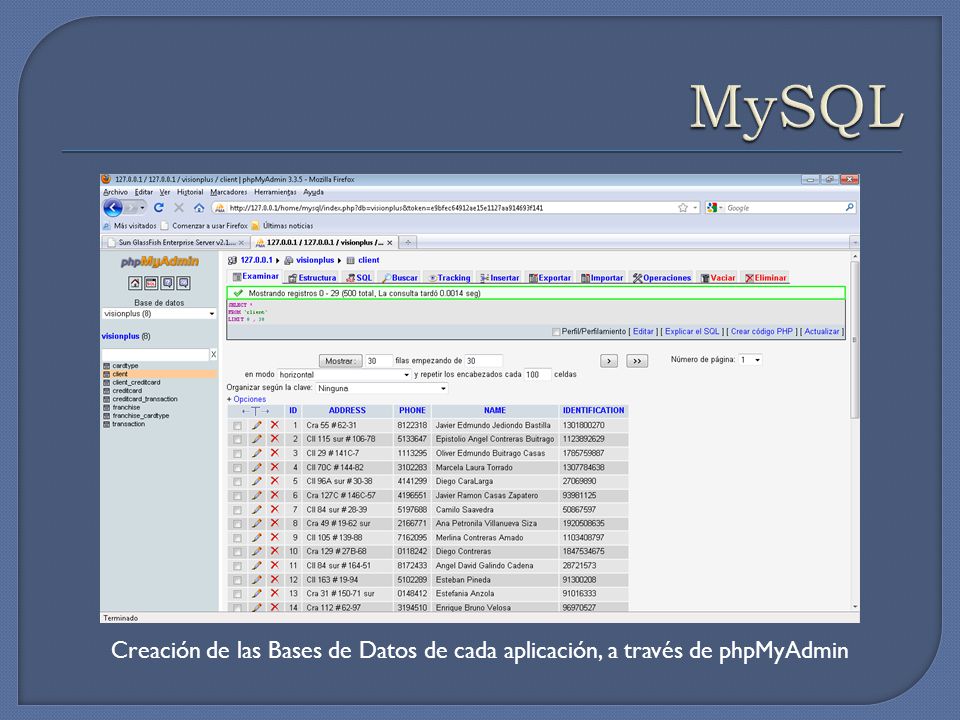Click the full texts toggle arrows icon
This screenshot has height=720, width=960.
pos(255,411)
